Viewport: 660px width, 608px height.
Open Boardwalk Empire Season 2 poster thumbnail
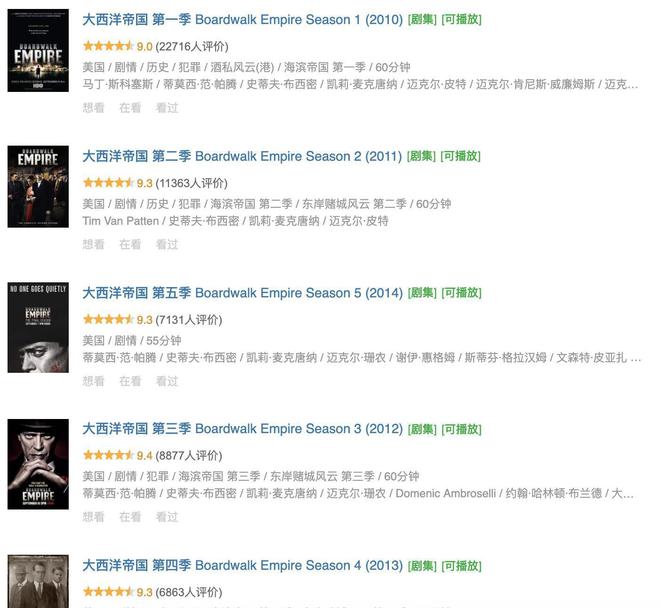click(38, 187)
